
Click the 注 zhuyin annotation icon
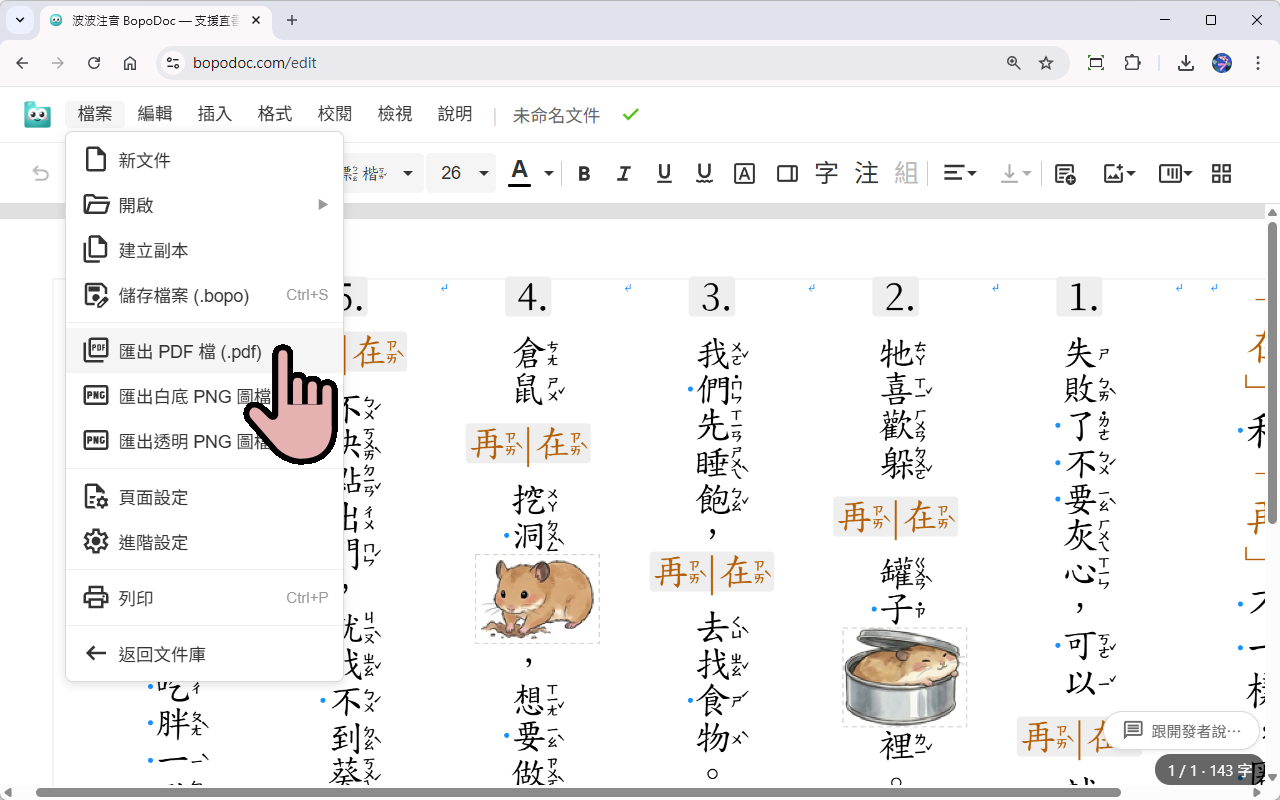click(866, 173)
